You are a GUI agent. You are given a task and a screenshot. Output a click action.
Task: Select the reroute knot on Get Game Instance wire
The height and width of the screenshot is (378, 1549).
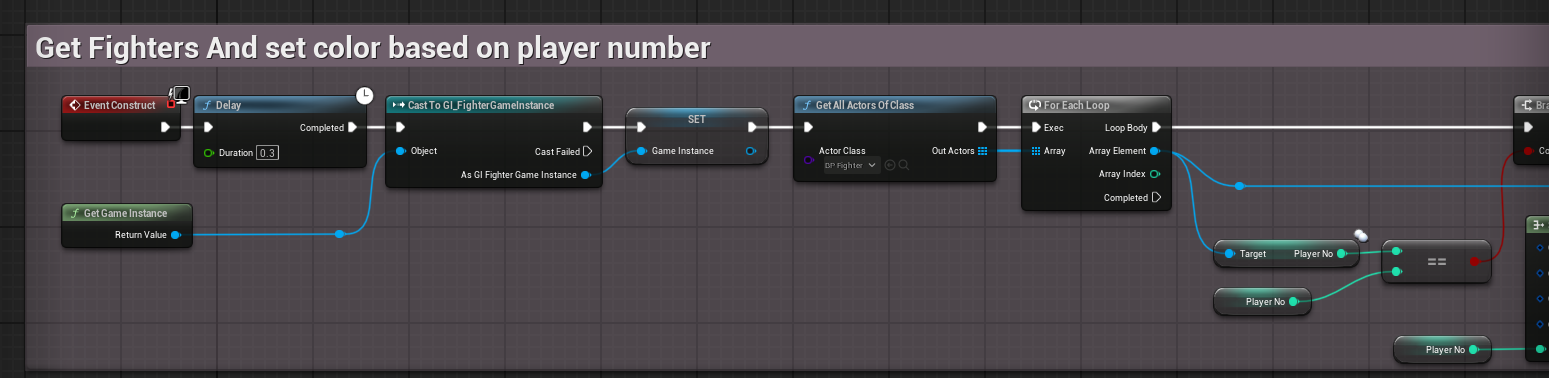coord(340,234)
